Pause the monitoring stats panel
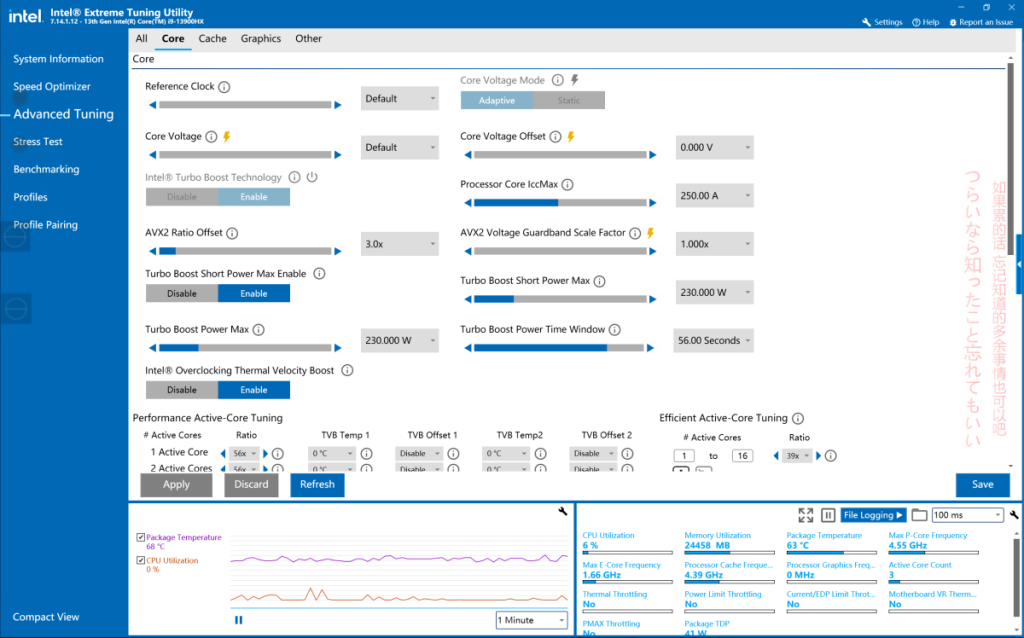Image resolution: width=1024 pixels, height=638 pixels. click(x=828, y=515)
